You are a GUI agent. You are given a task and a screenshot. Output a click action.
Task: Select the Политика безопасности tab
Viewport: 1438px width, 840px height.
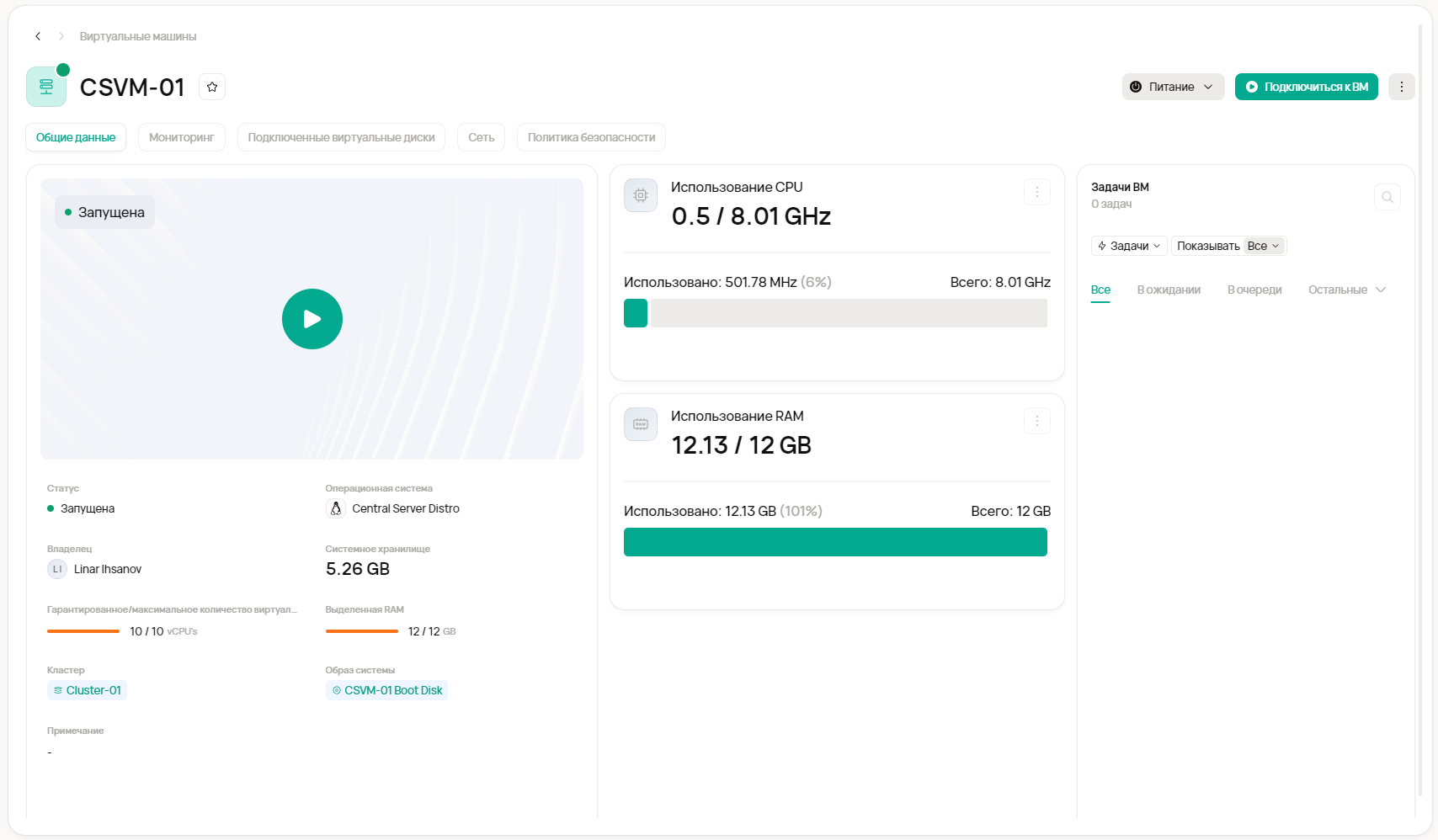click(x=591, y=137)
